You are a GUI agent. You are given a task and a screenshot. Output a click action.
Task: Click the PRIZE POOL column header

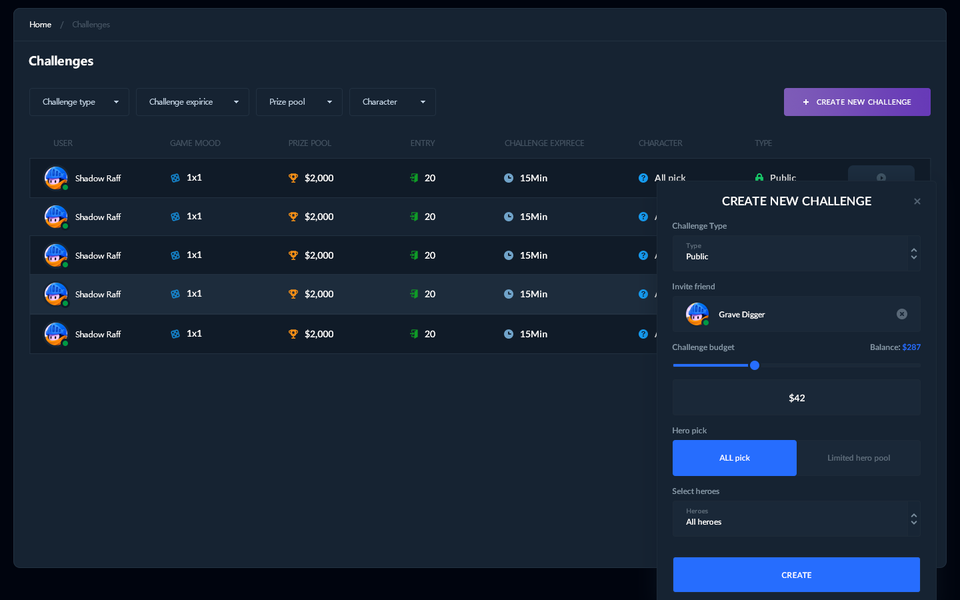[x=310, y=143]
